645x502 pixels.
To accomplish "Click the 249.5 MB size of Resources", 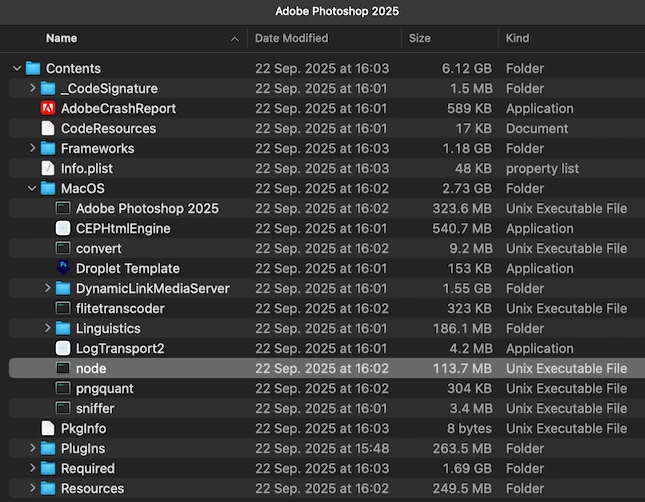I will point(462,488).
